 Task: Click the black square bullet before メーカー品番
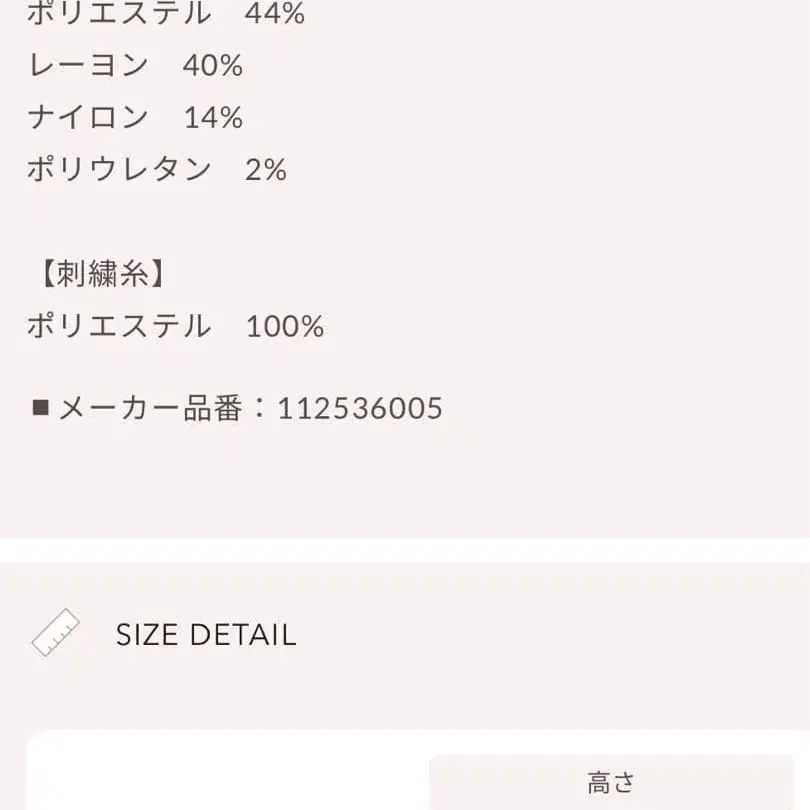point(41,408)
